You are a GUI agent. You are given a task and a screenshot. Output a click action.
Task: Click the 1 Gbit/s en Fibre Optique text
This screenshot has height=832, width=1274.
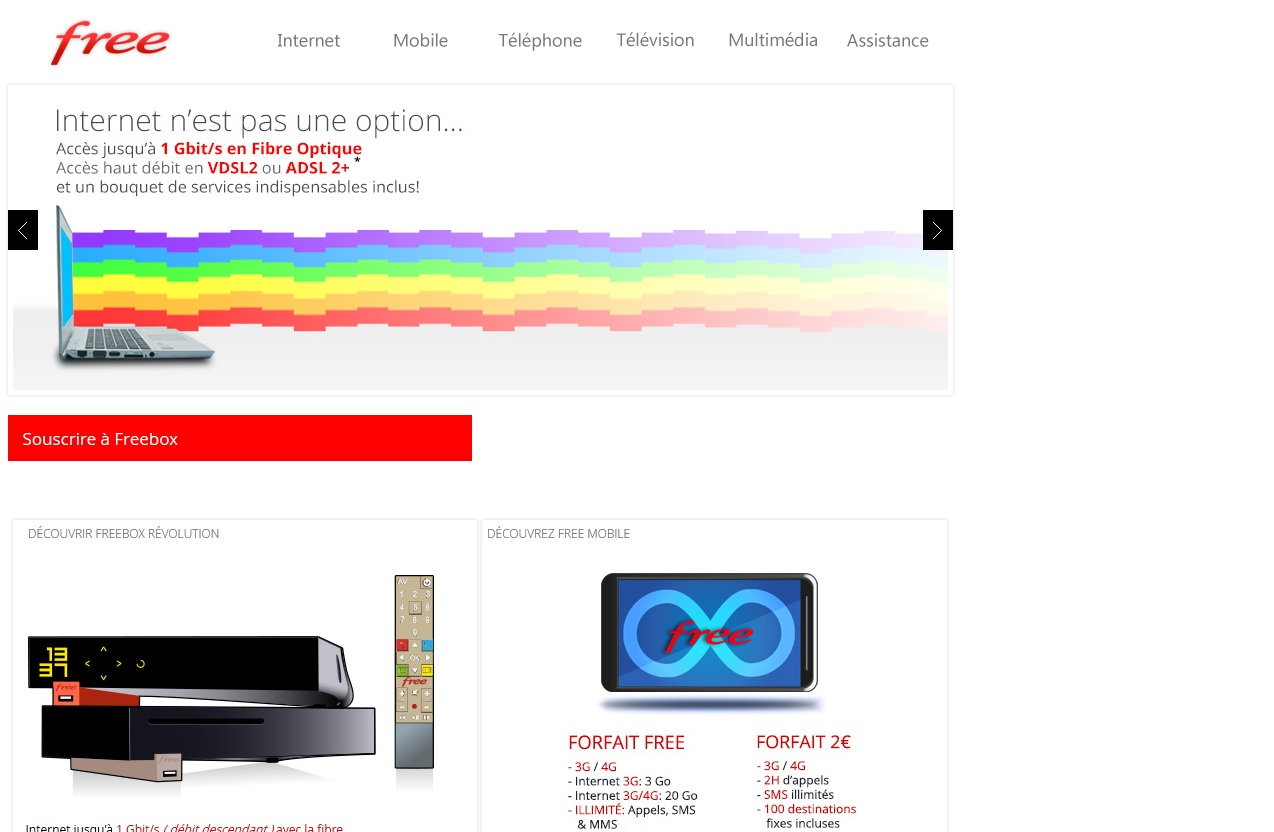[261, 149]
